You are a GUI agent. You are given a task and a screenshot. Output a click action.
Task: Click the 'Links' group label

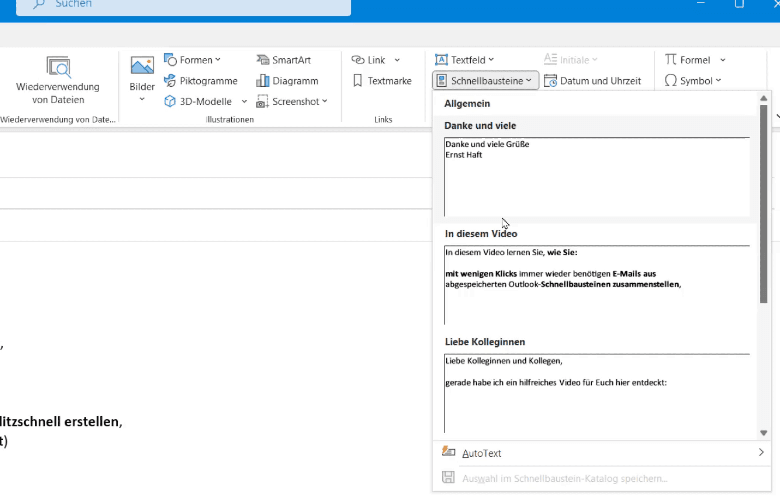383,119
